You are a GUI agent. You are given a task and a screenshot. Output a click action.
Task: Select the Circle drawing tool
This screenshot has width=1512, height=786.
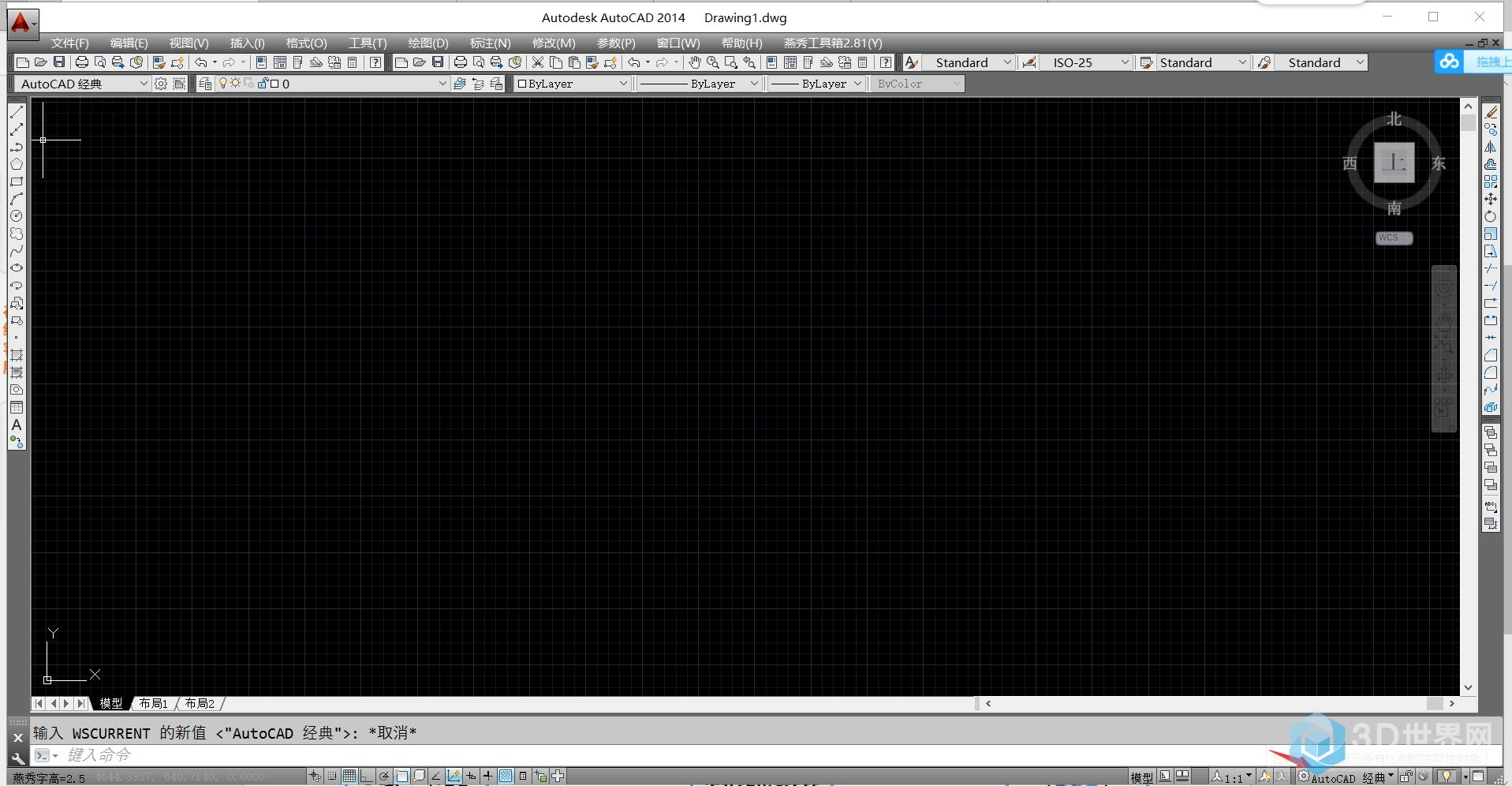17,216
